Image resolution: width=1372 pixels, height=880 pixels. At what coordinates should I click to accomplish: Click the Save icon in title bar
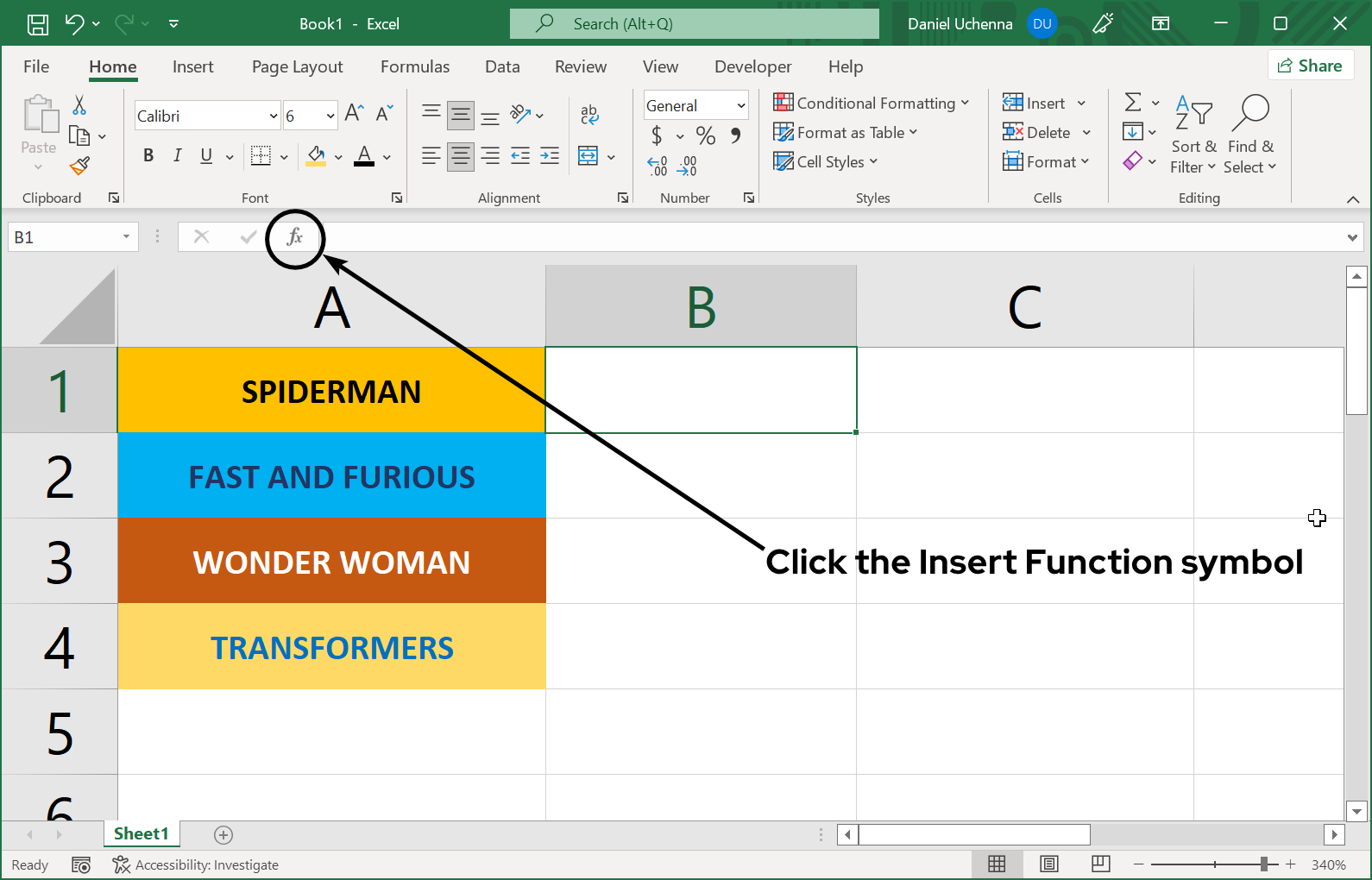(x=38, y=24)
